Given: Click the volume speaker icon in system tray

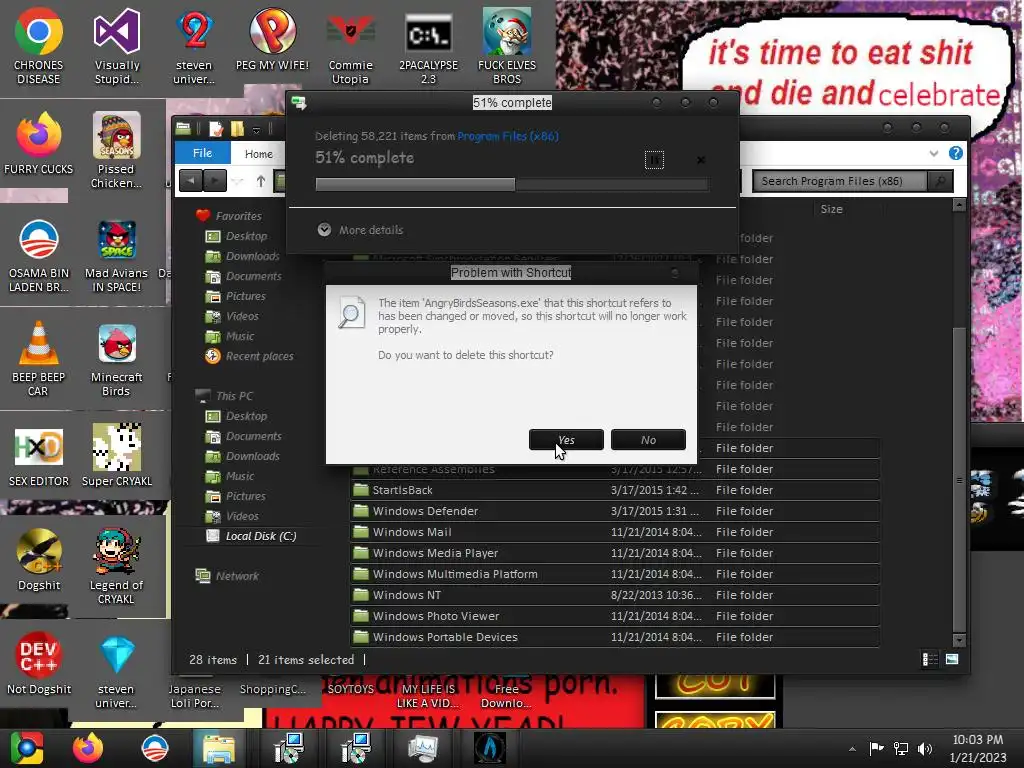Looking at the screenshot, I should (925, 748).
